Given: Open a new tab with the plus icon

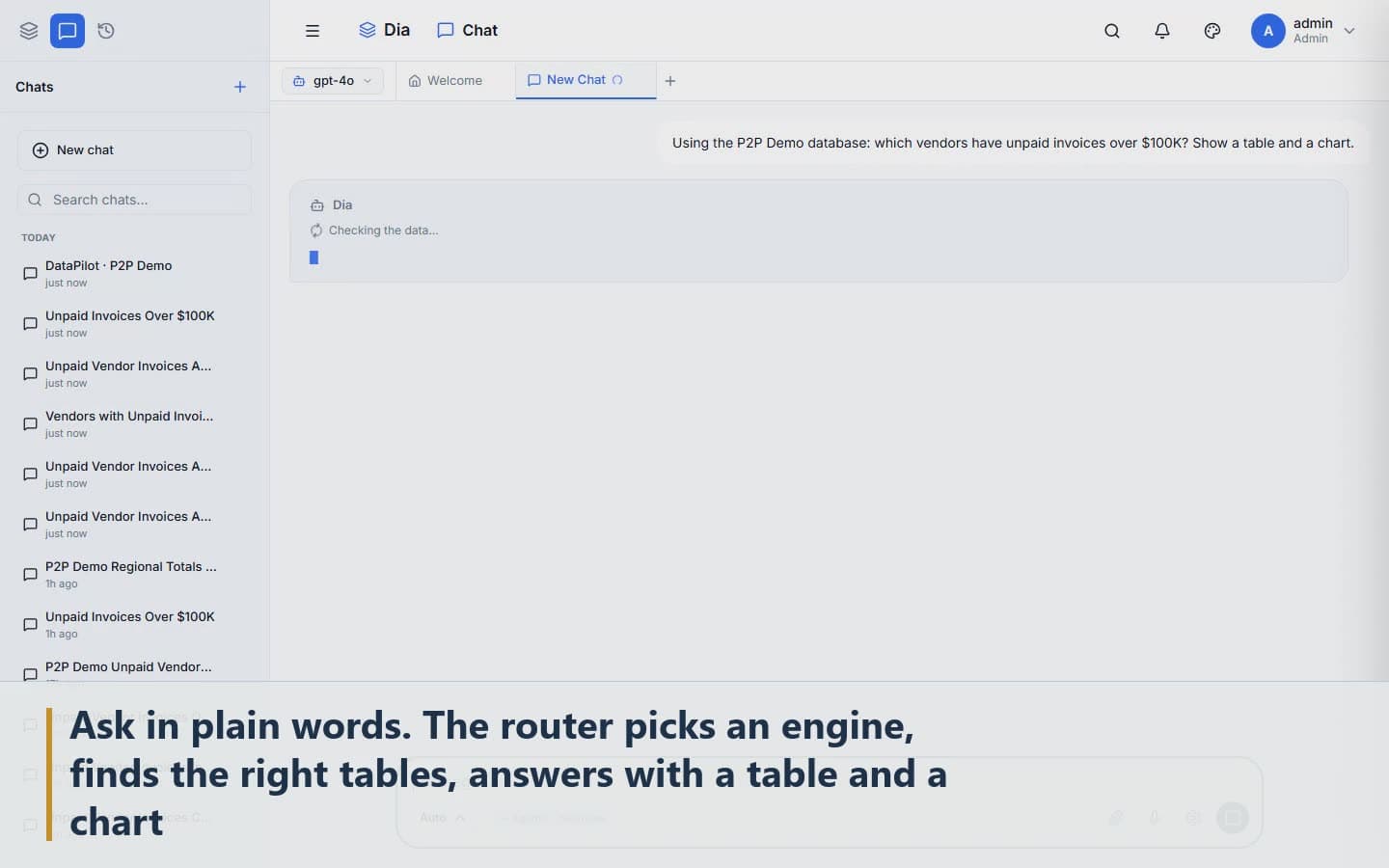Looking at the screenshot, I should pyautogui.click(x=670, y=81).
